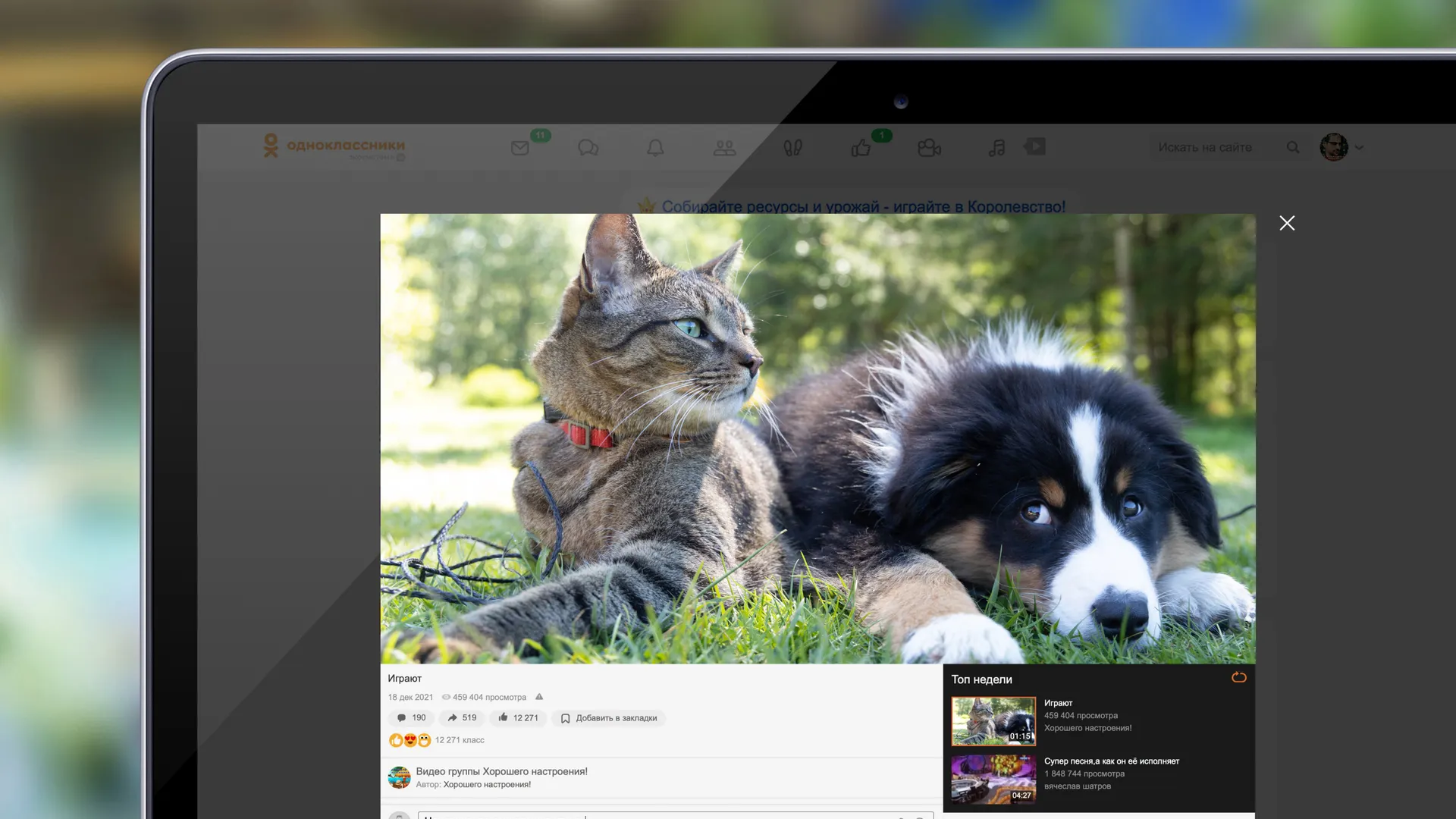Open the Хорошего настроения! author link
This screenshot has width=1456, height=819.
(487, 785)
